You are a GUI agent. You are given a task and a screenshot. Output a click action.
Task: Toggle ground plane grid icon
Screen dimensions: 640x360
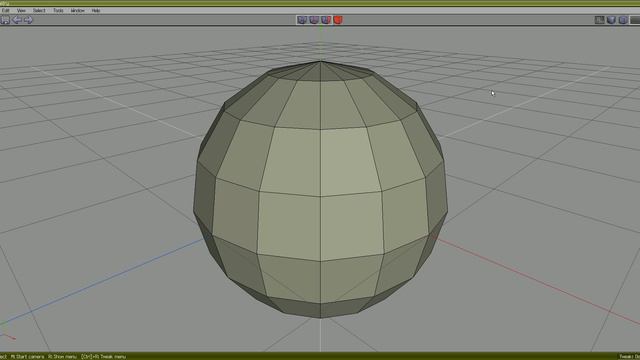coord(599,20)
